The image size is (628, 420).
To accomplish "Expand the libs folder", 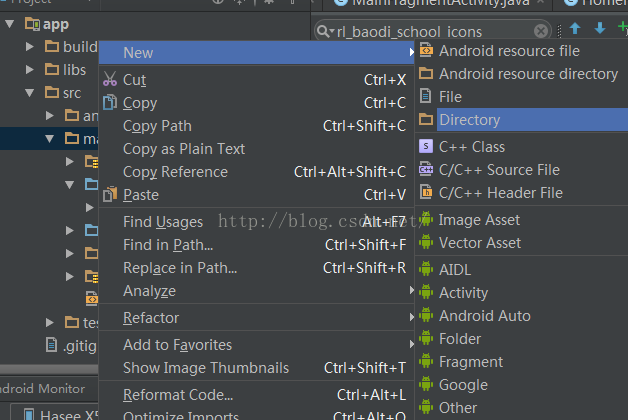I will pyautogui.click(x=31, y=70).
